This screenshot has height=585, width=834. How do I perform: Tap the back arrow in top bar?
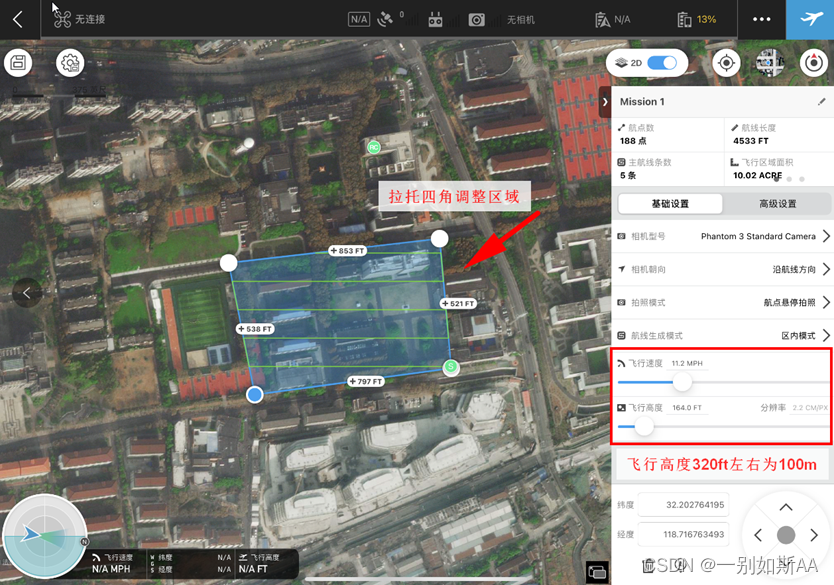[18, 19]
